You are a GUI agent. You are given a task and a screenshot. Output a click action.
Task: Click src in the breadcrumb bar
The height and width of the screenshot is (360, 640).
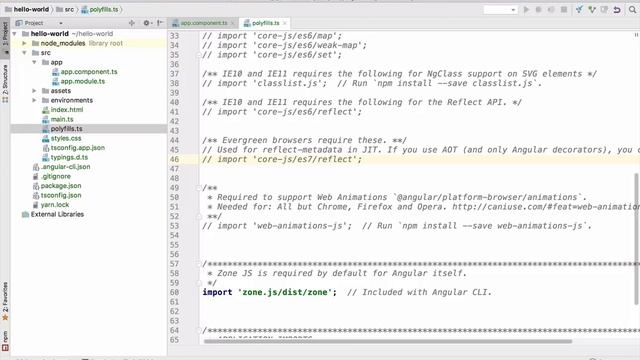click(65, 9)
